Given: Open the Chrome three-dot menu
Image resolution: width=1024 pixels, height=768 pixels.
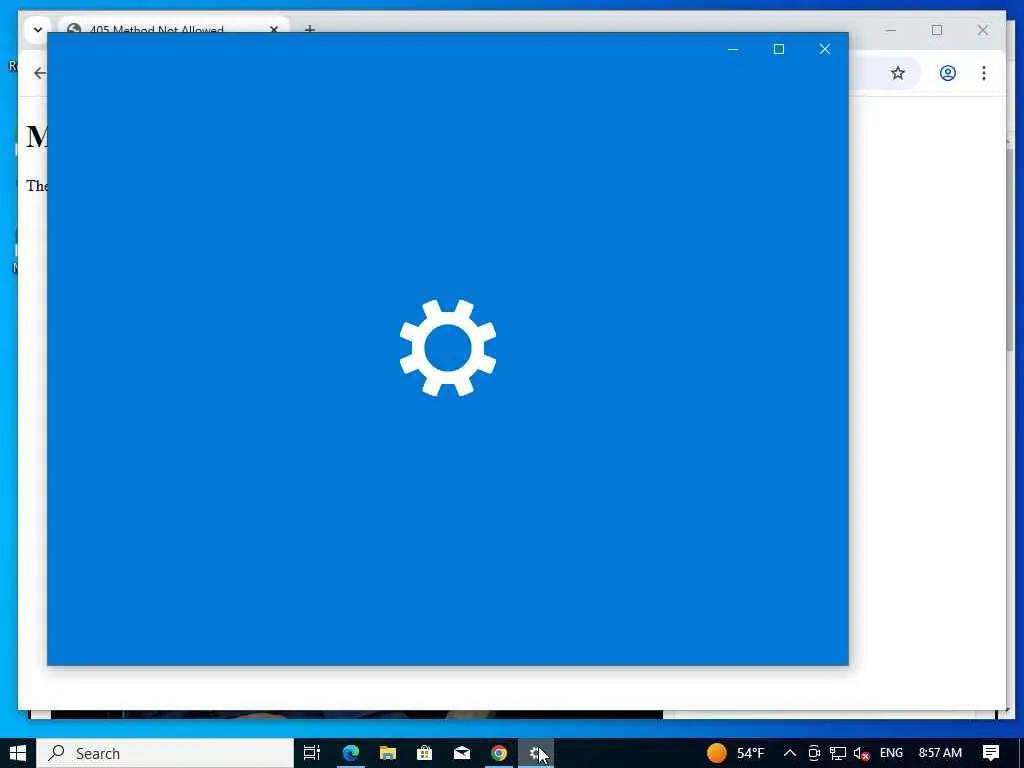Looking at the screenshot, I should pos(984,72).
